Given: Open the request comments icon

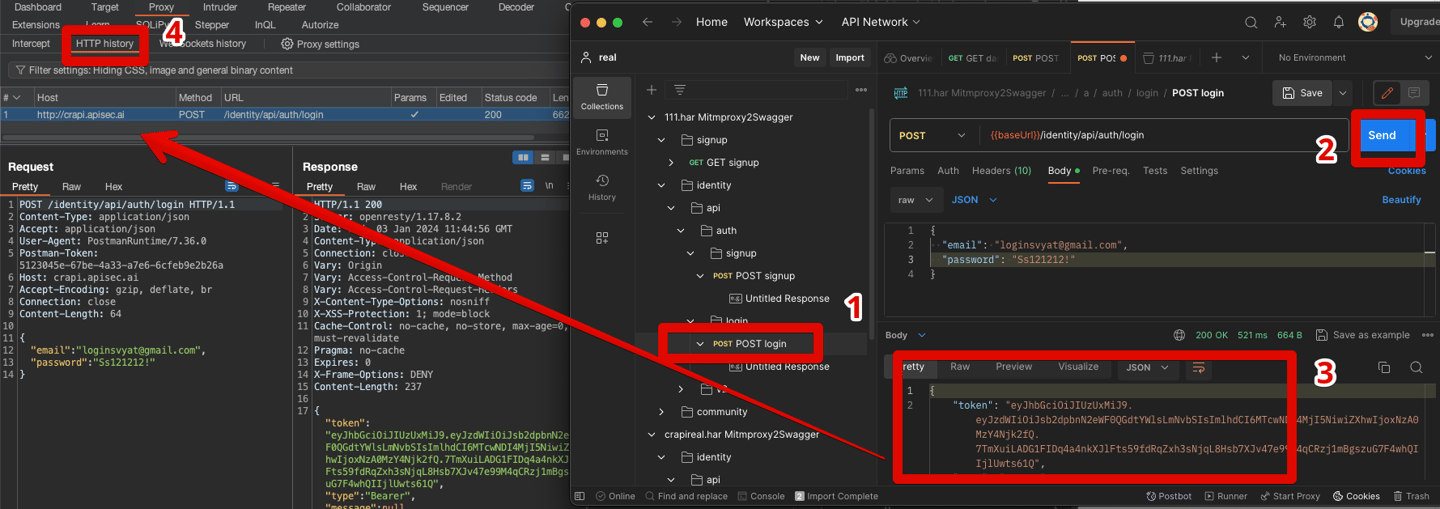Looking at the screenshot, I should (x=1414, y=93).
